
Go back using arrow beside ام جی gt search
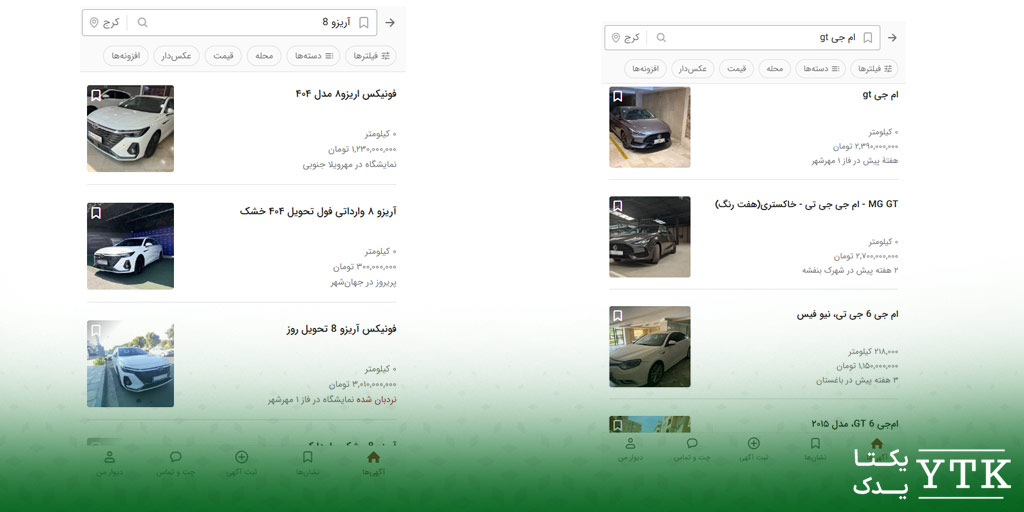click(892, 38)
